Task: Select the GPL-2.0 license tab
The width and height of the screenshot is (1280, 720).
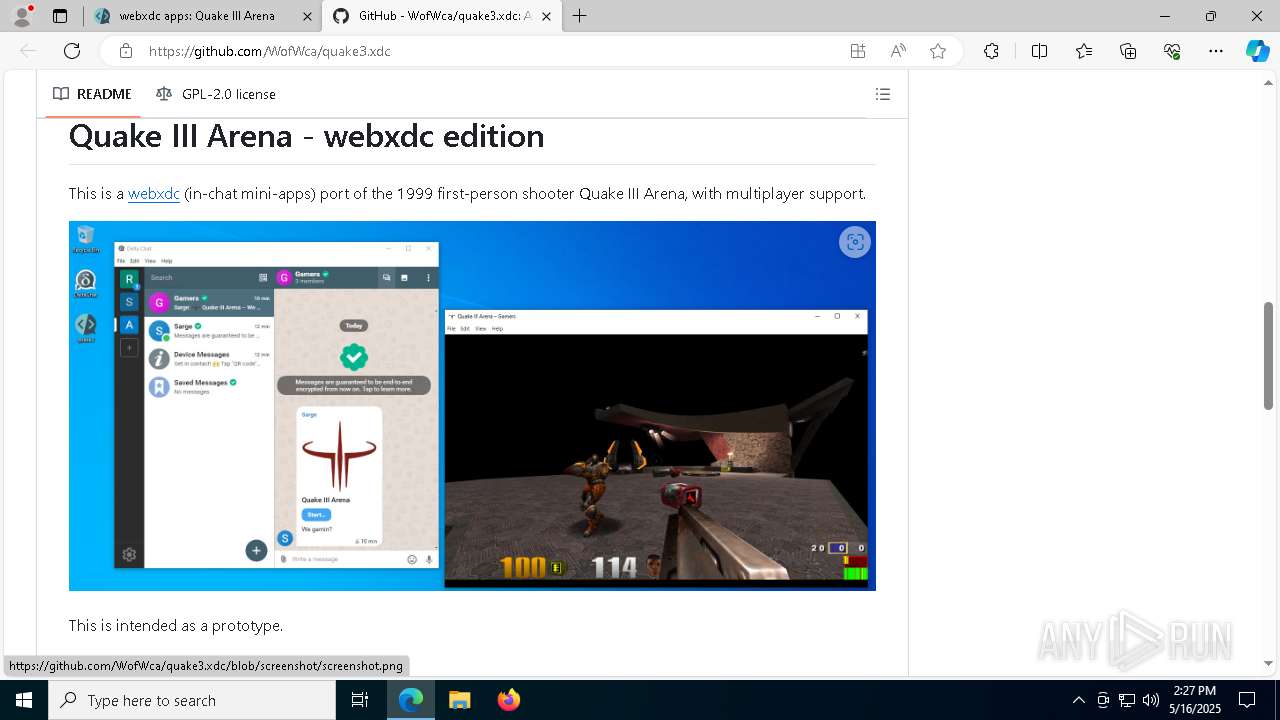Action: (216, 94)
